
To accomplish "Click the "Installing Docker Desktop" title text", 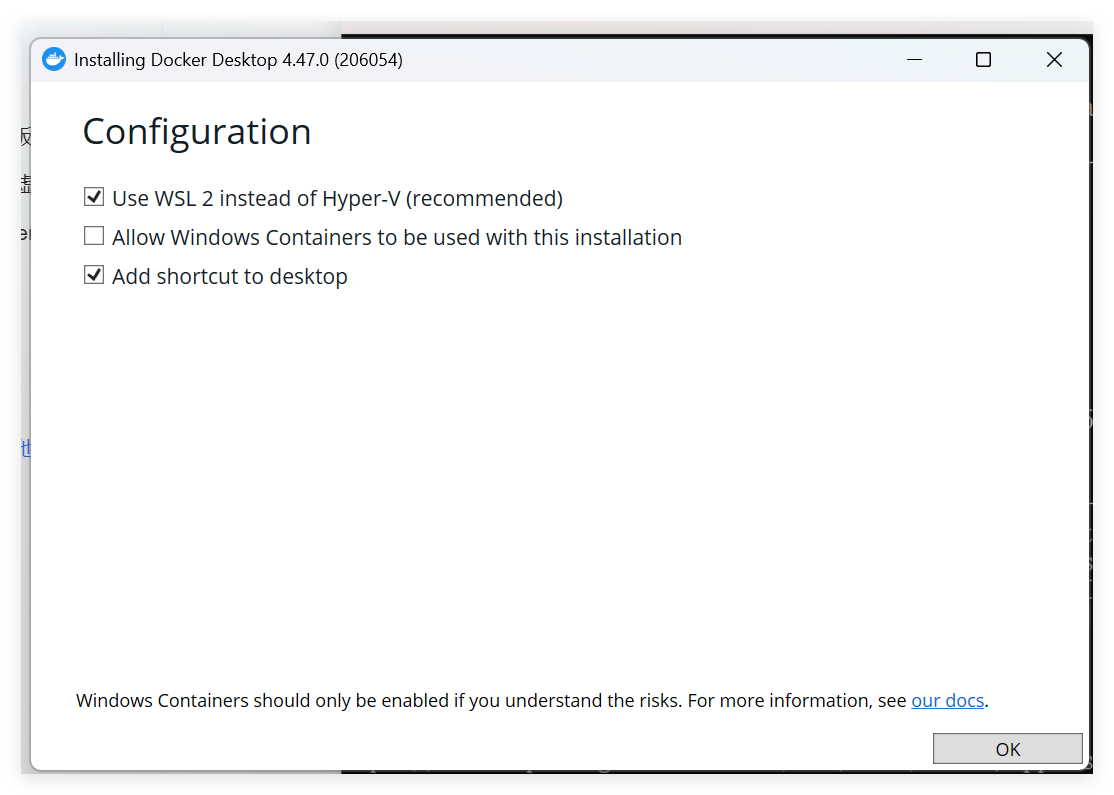I will (175, 60).
